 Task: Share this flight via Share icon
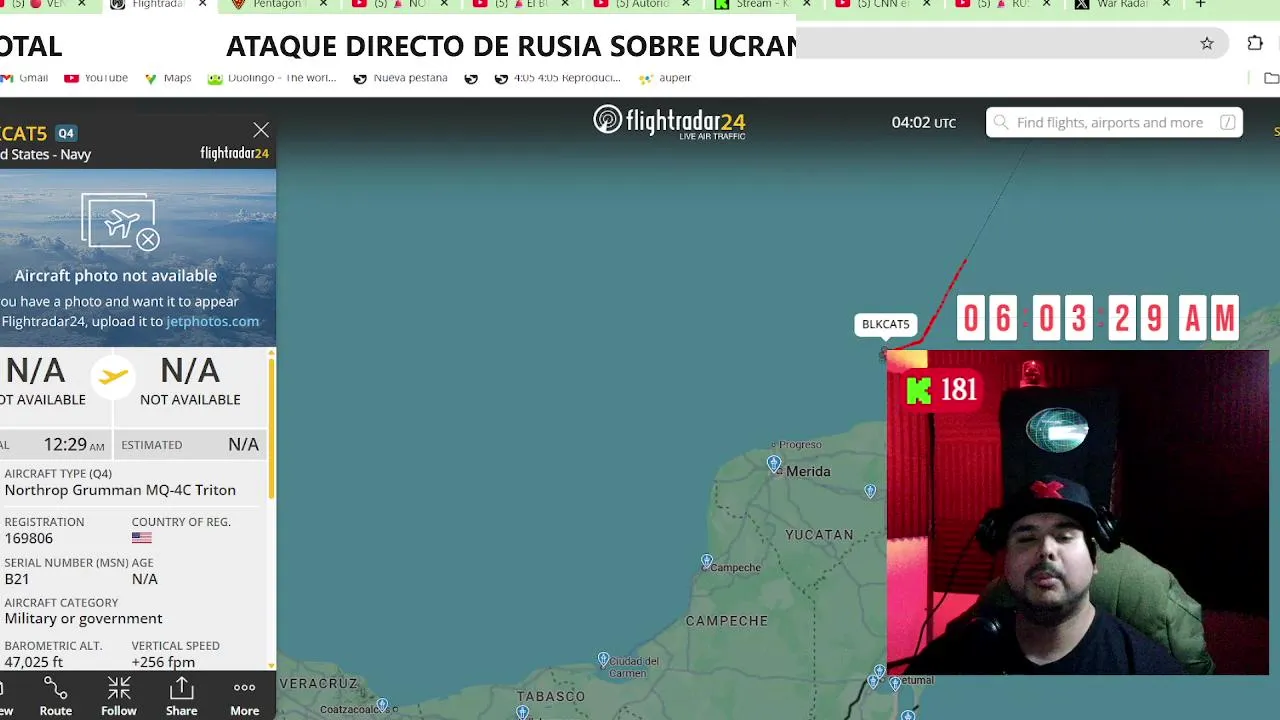click(181, 697)
